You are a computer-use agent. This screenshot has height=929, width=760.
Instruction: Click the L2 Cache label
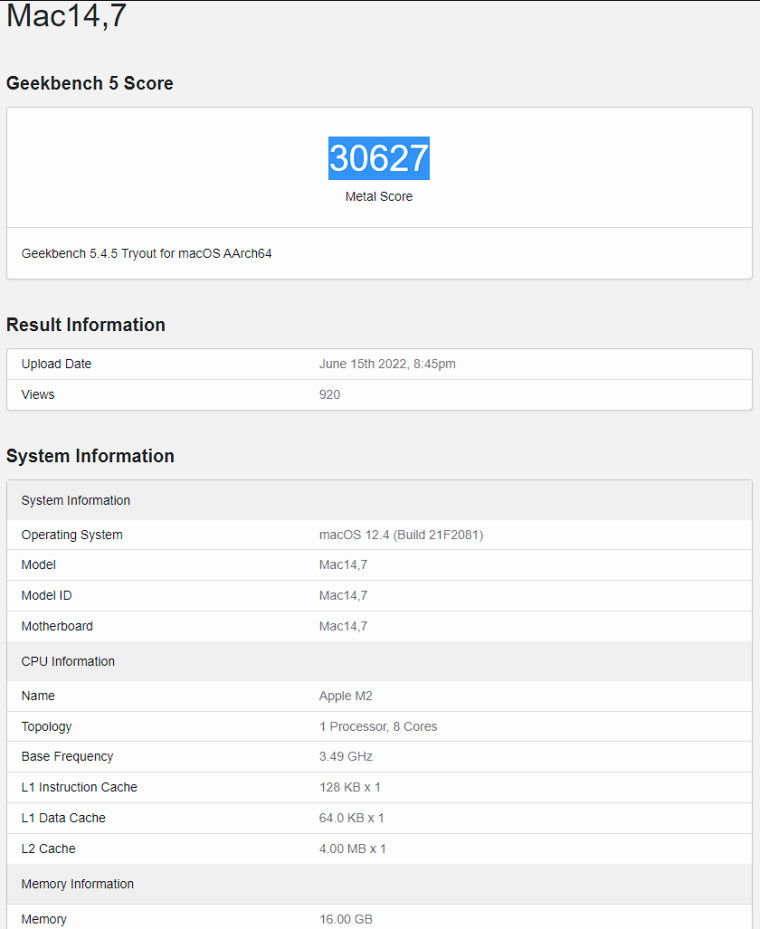tap(48, 849)
